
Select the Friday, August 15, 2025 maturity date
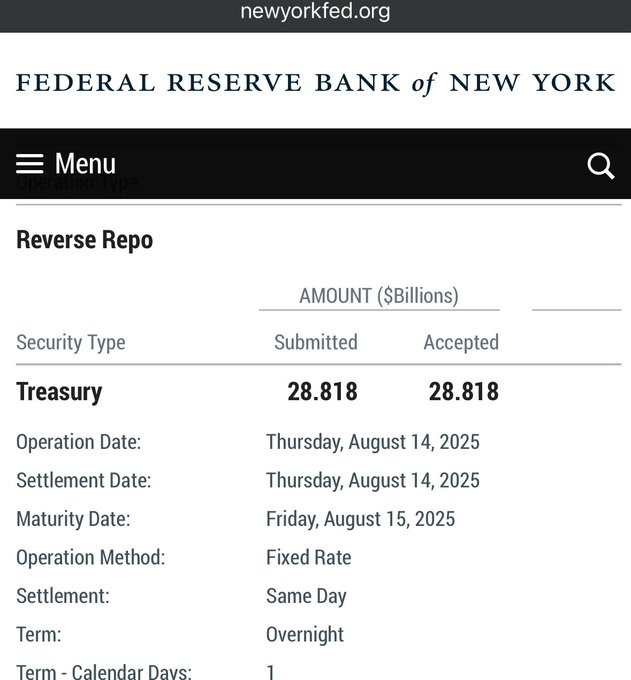pos(360,519)
